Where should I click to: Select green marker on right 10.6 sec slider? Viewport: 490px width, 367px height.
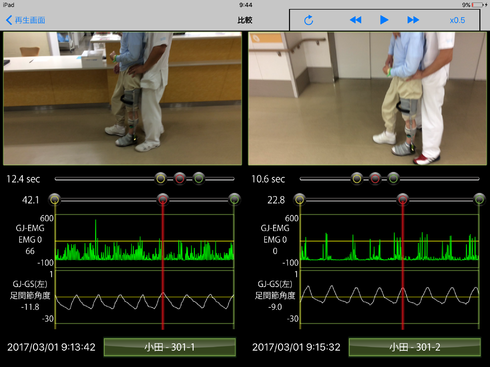[393, 179]
